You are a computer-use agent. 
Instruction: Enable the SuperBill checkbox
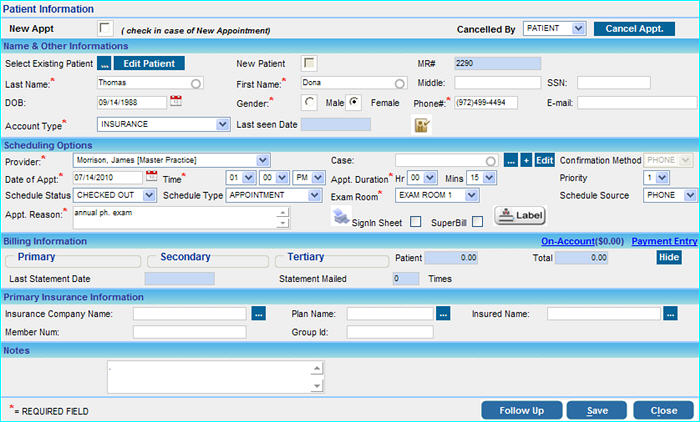(477, 221)
